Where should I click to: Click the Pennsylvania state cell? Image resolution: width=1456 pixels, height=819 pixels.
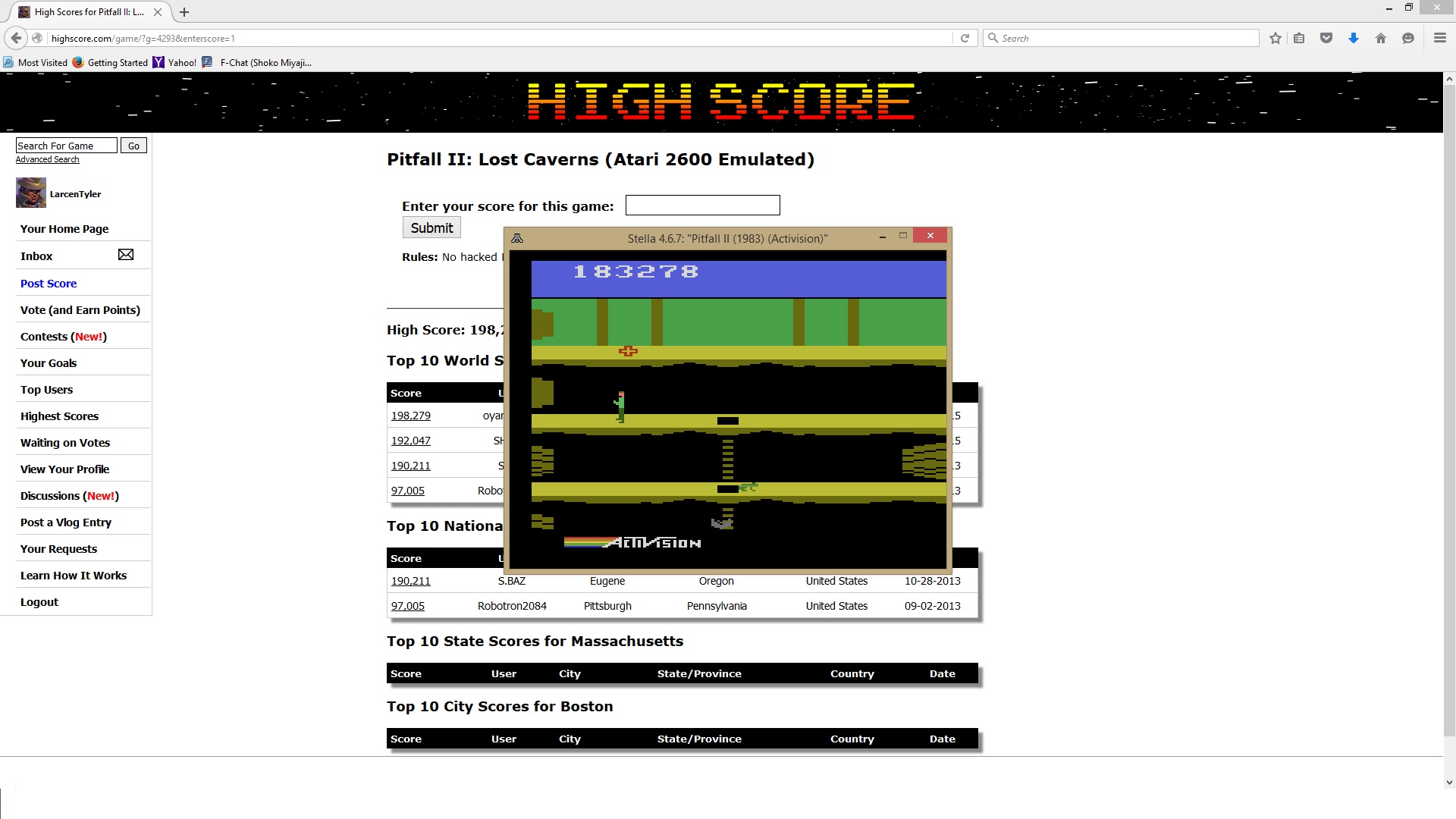717,606
